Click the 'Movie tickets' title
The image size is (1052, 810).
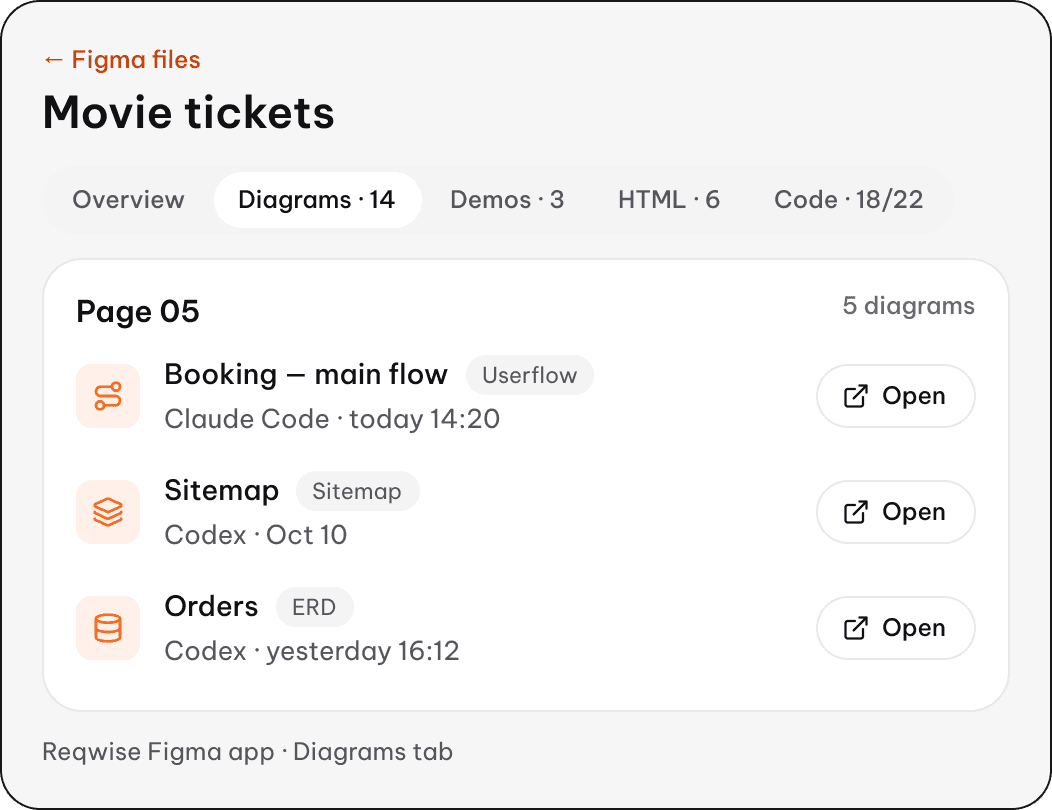pyautogui.click(x=189, y=112)
